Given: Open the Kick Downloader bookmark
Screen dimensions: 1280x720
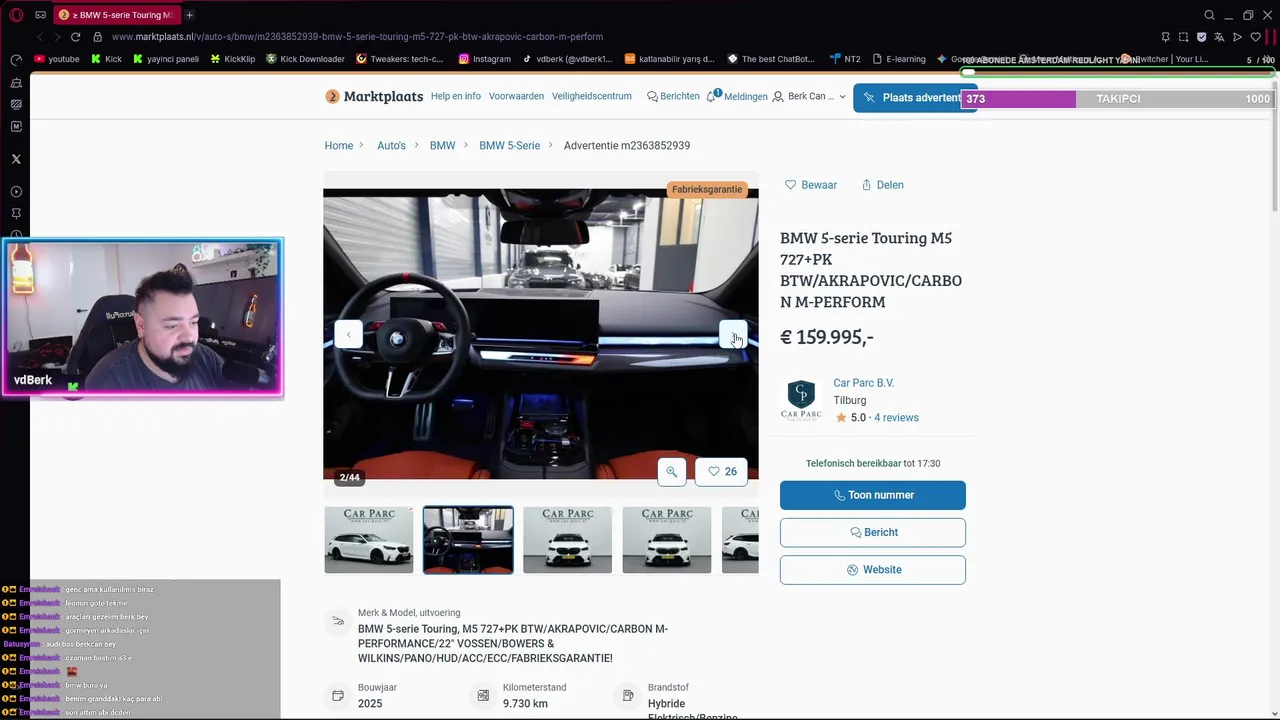Looking at the screenshot, I should [305, 59].
